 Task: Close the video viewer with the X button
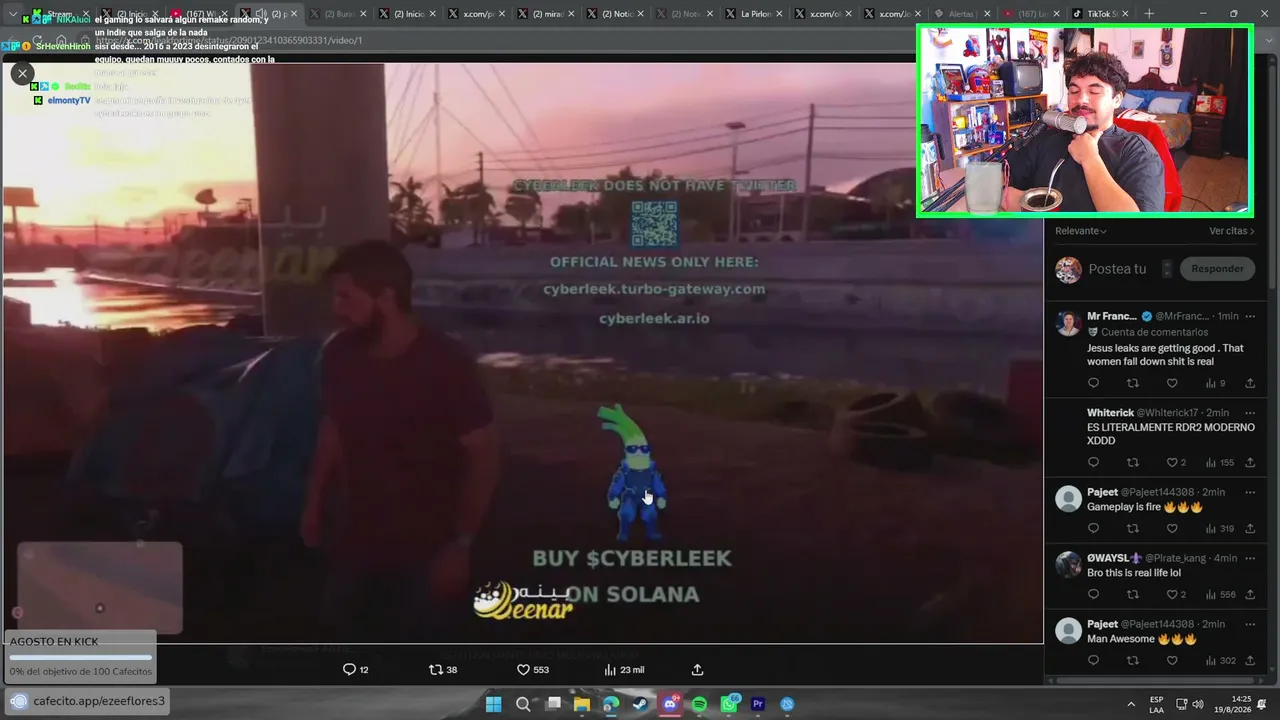(x=22, y=73)
